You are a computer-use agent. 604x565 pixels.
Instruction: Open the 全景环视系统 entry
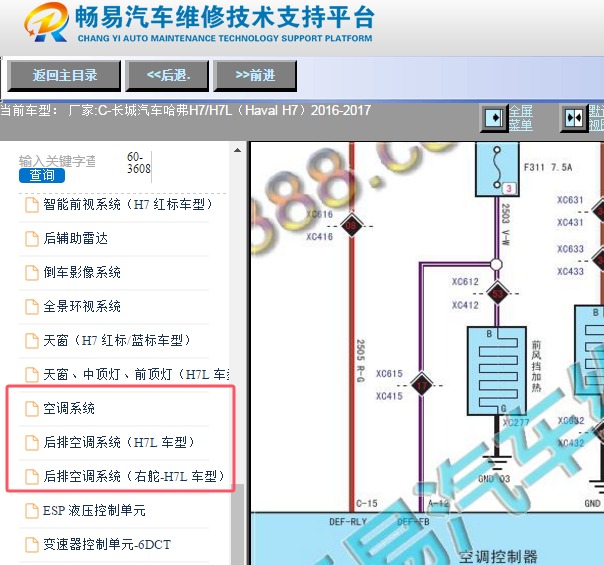click(82, 306)
